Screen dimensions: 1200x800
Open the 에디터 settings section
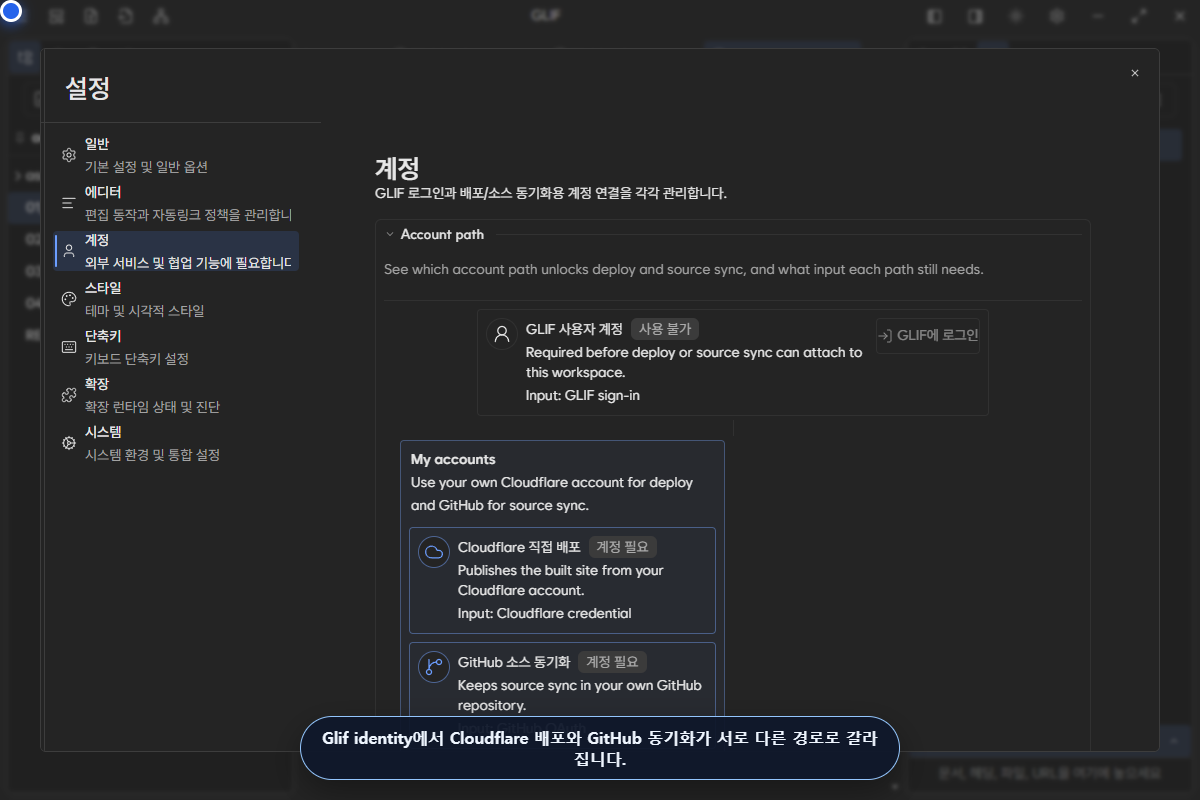(177, 203)
